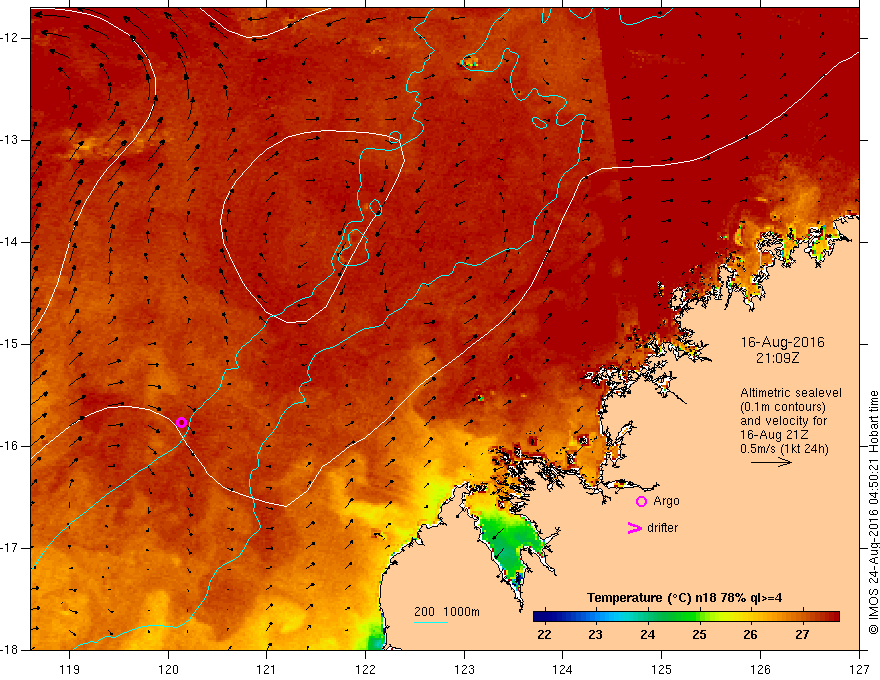Click the latitude axis label -12

[x=11, y=38]
